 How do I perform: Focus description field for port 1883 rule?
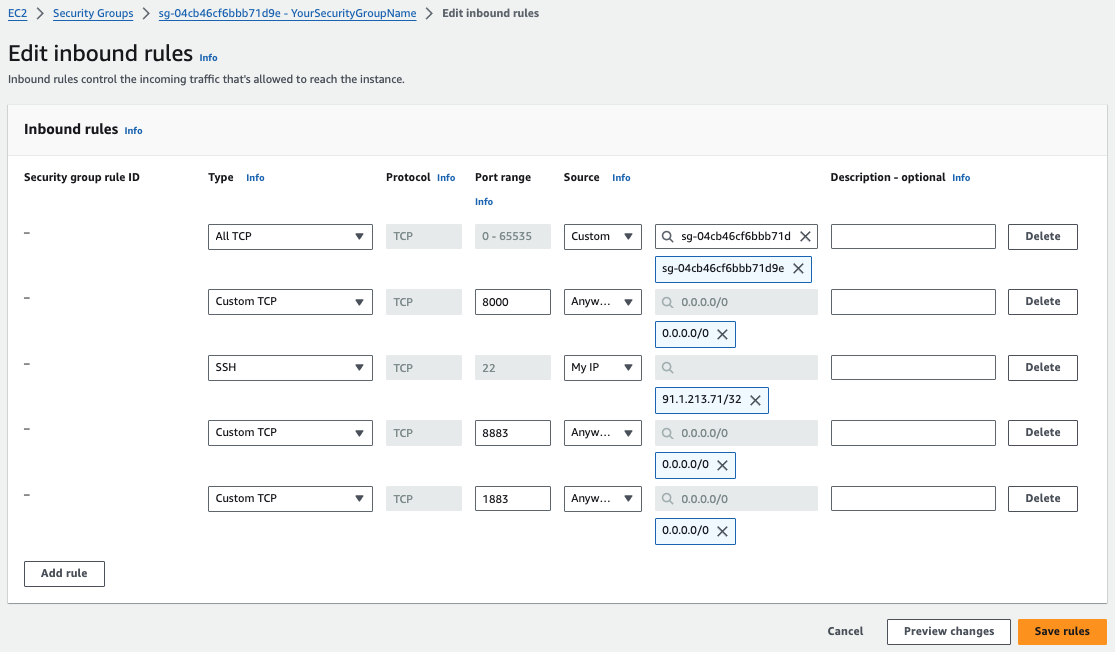coord(913,498)
